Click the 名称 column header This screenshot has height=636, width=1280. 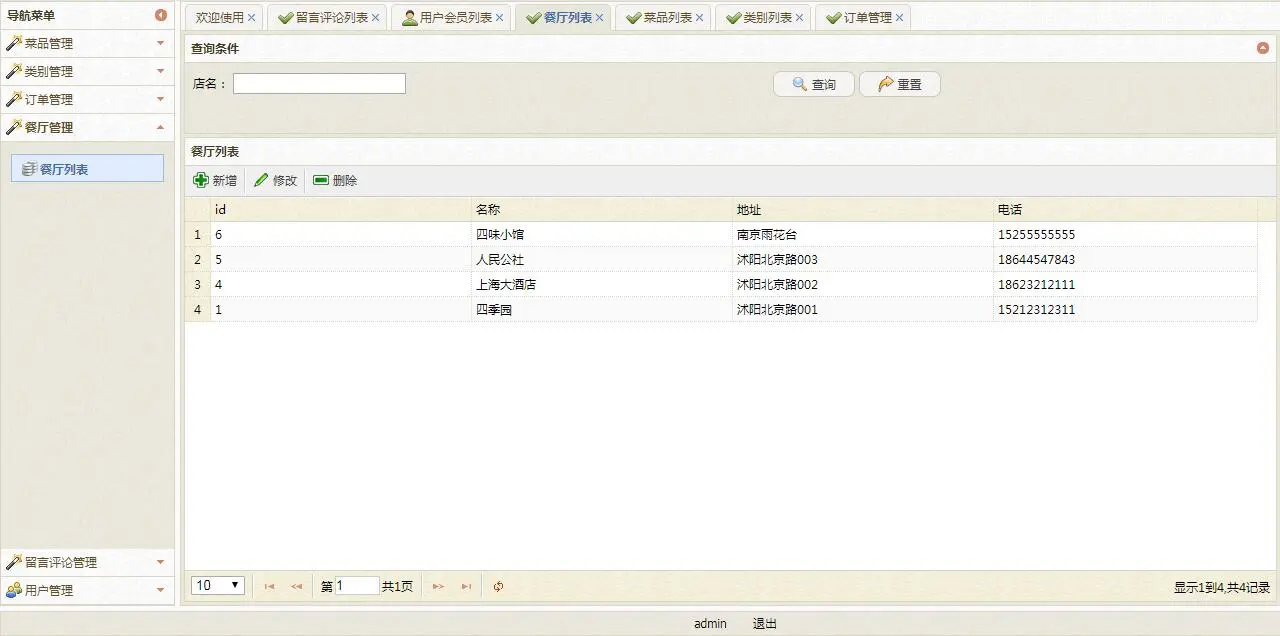(601, 210)
